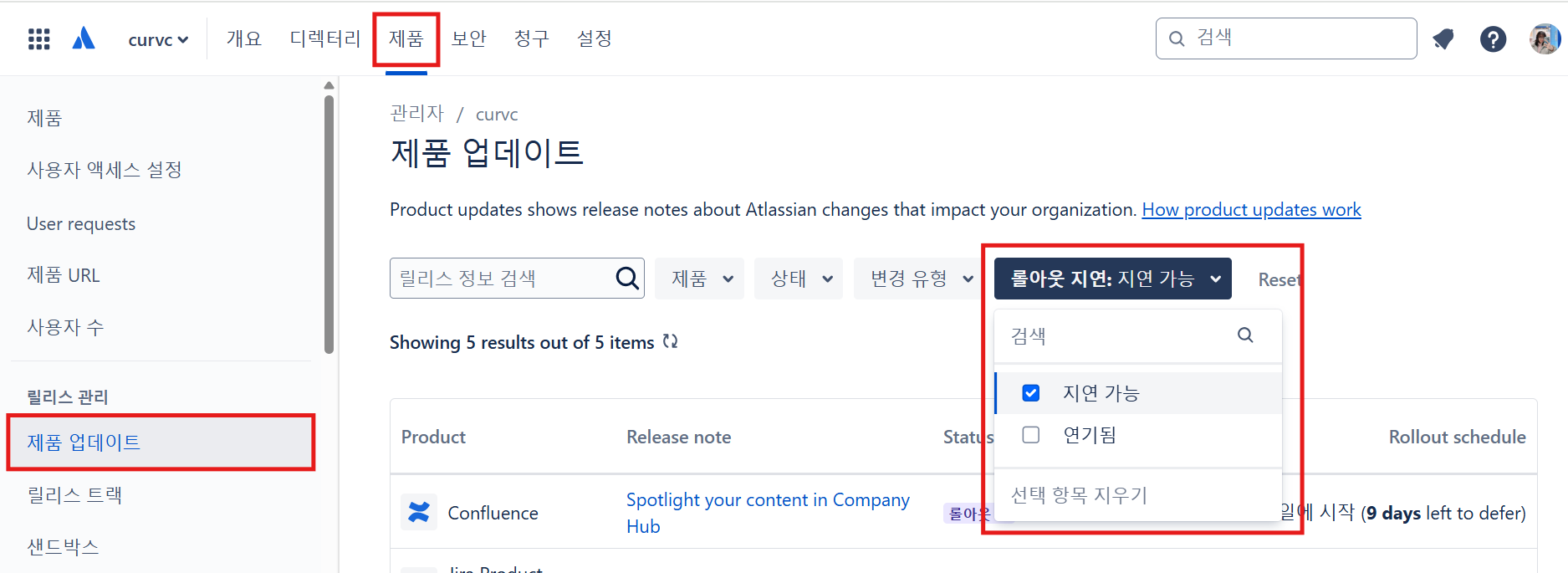Screen dimensions: 1568x573
Task: Open Spotlight your content in Company Hub link
Action: (768, 513)
